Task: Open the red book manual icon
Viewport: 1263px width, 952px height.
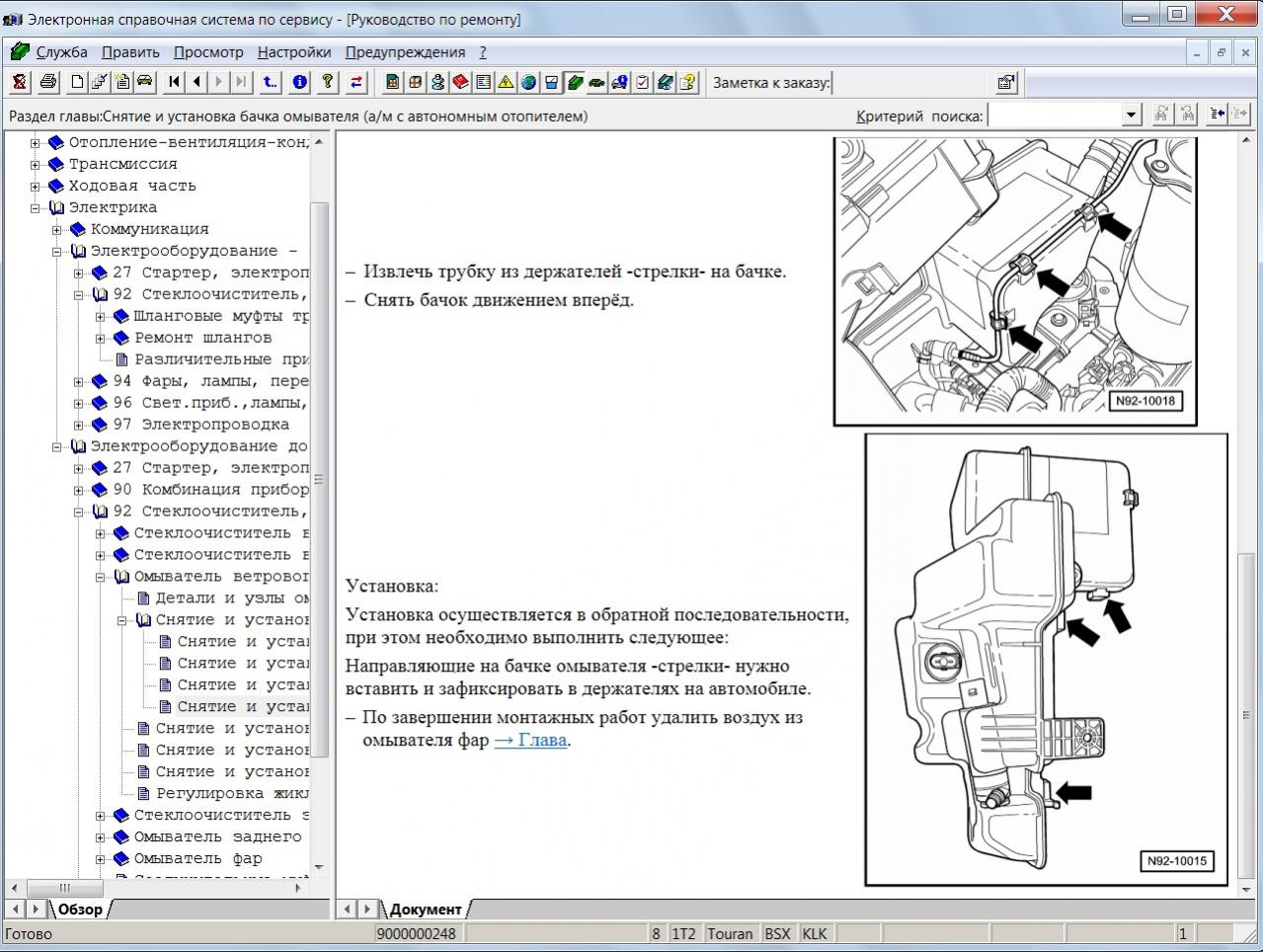Action: pyautogui.click(x=460, y=82)
